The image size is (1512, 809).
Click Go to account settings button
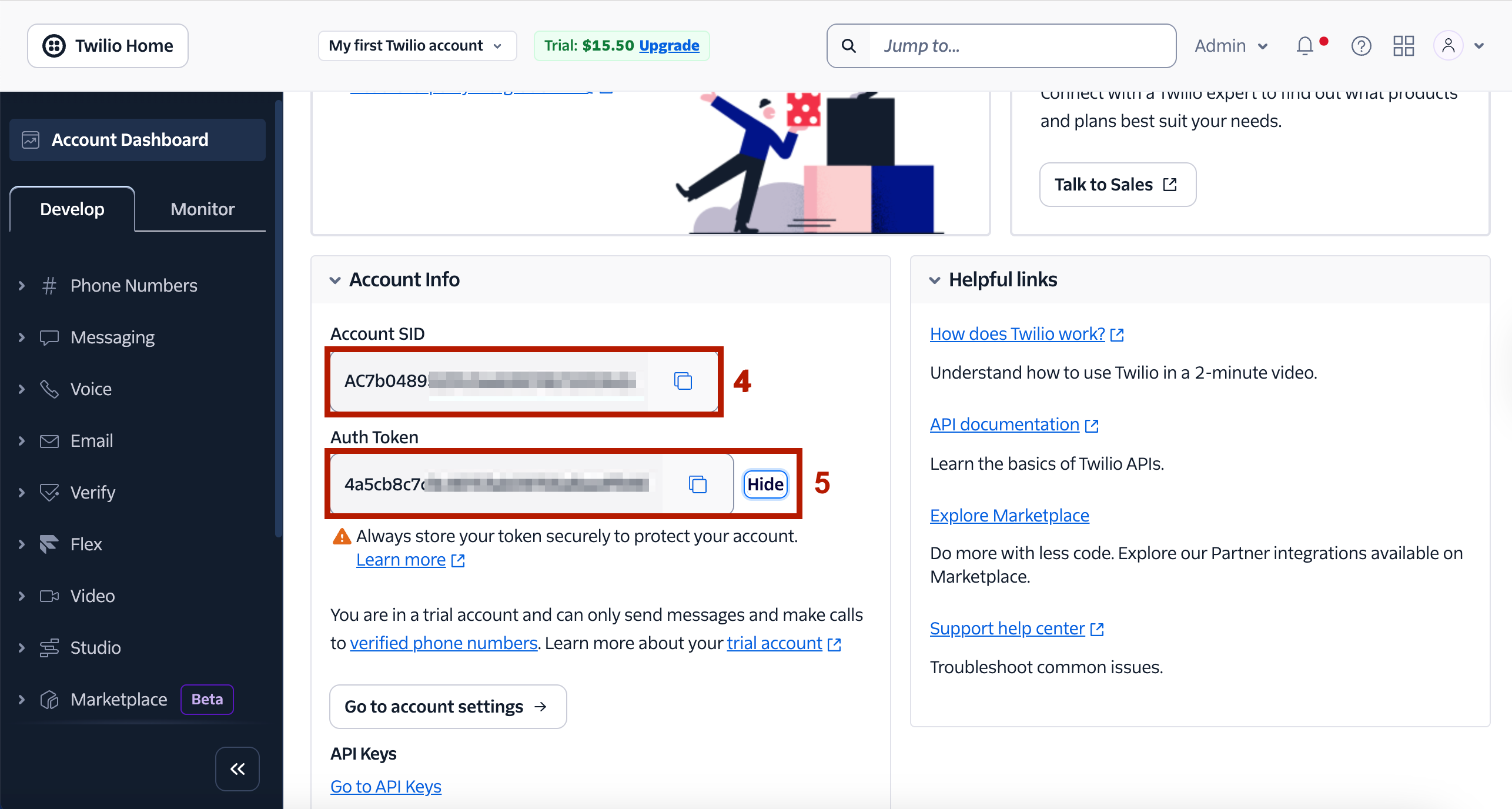point(448,707)
